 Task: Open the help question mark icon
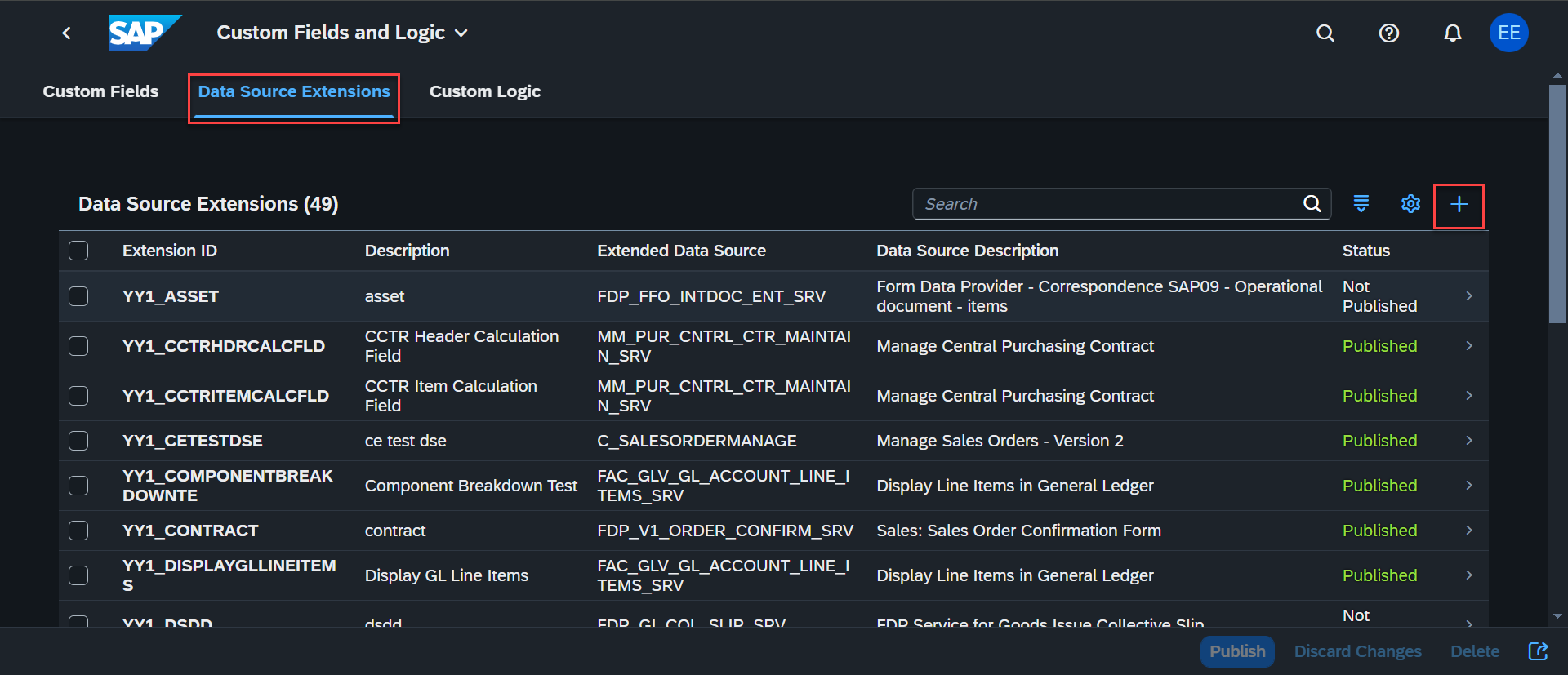click(1389, 33)
